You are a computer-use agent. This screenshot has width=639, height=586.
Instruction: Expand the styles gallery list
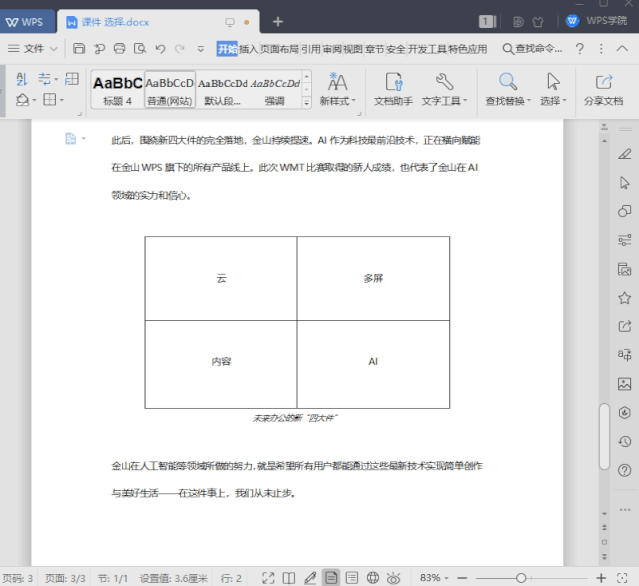click(307, 103)
